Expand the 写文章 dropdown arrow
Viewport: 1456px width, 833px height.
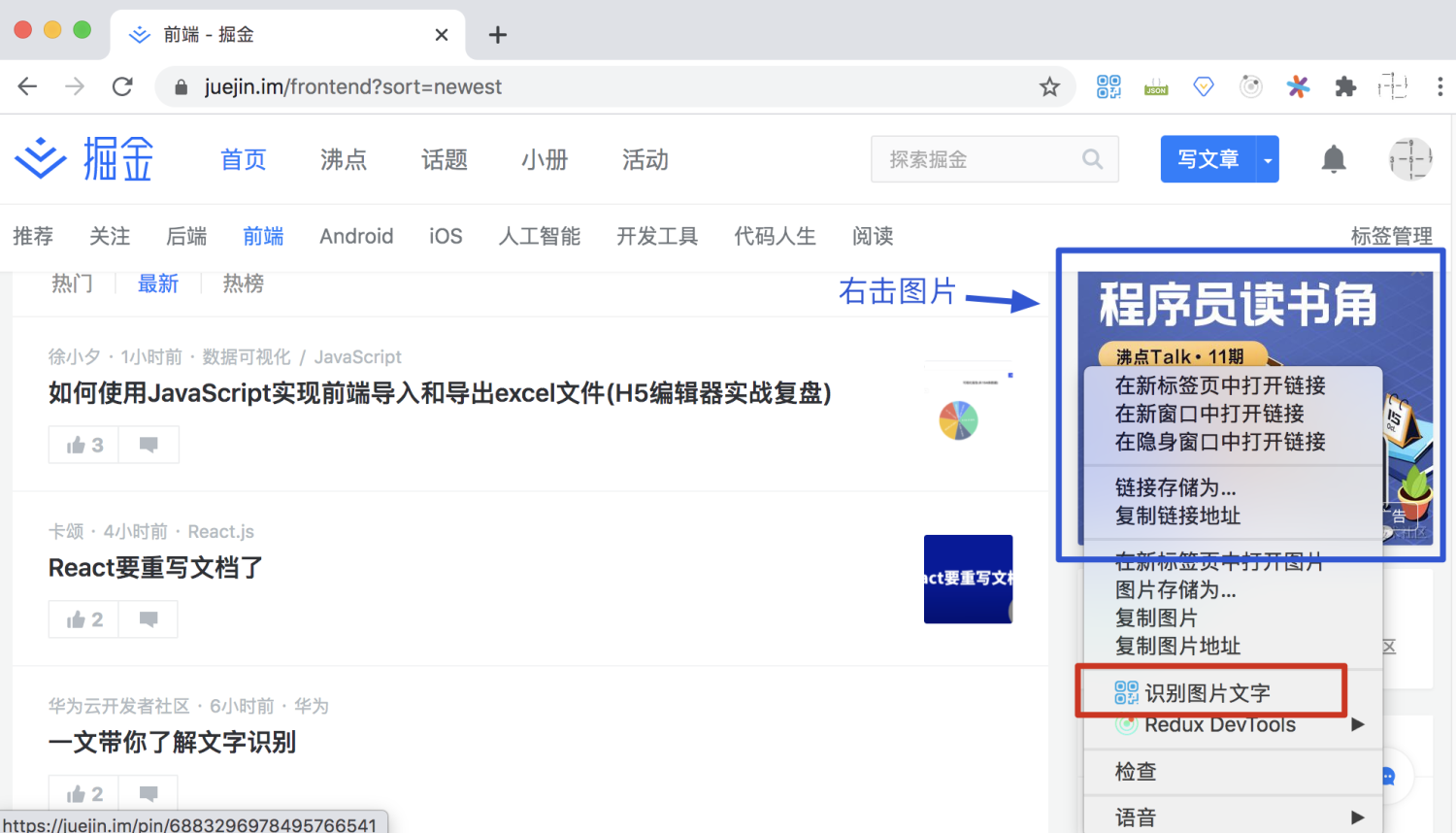(1268, 159)
